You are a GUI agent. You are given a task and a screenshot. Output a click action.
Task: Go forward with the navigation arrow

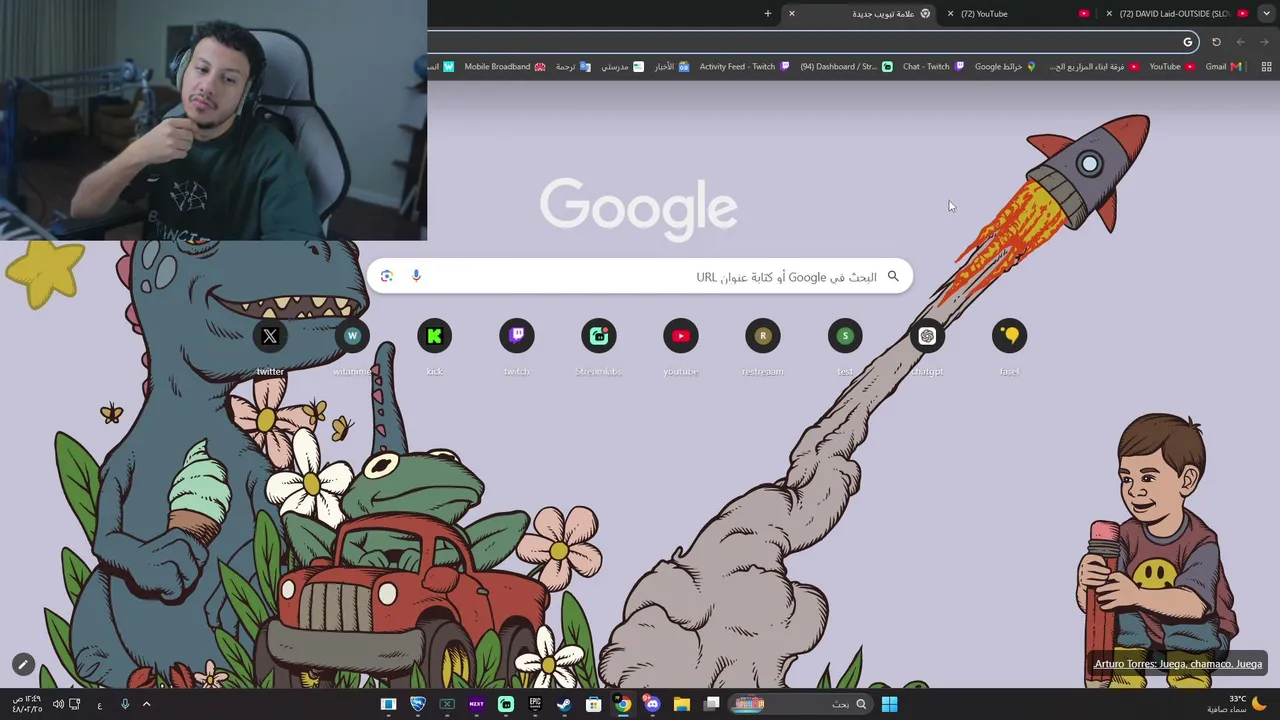[1240, 42]
